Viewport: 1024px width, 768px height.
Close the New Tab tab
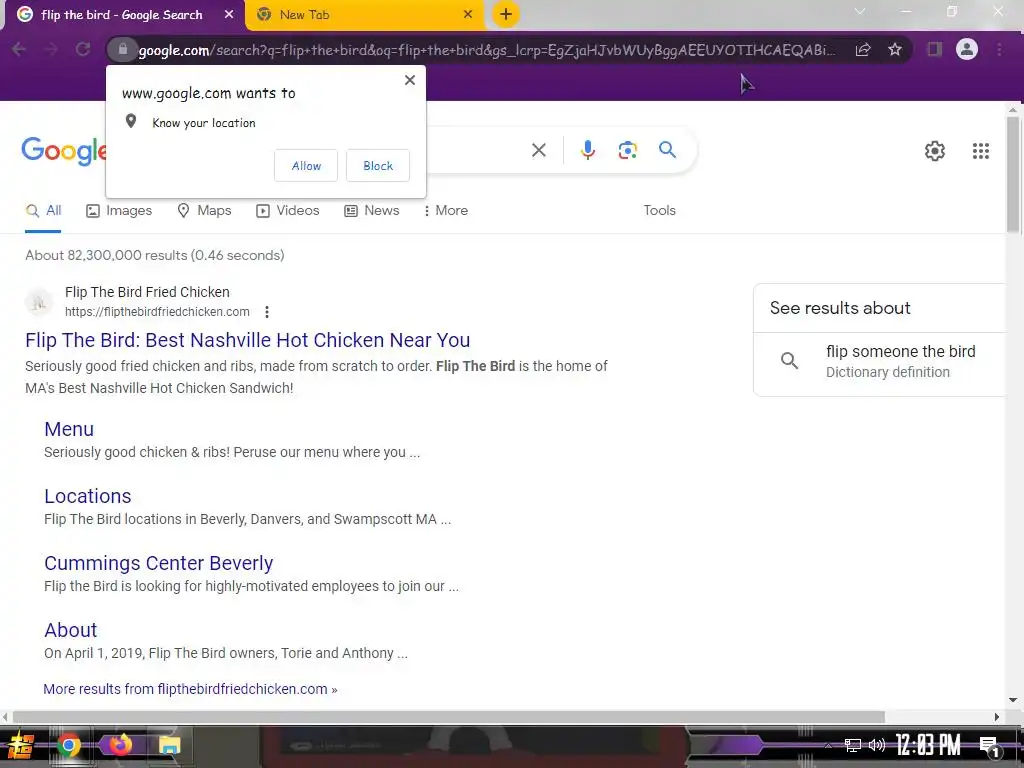pyautogui.click(x=468, y=14)
